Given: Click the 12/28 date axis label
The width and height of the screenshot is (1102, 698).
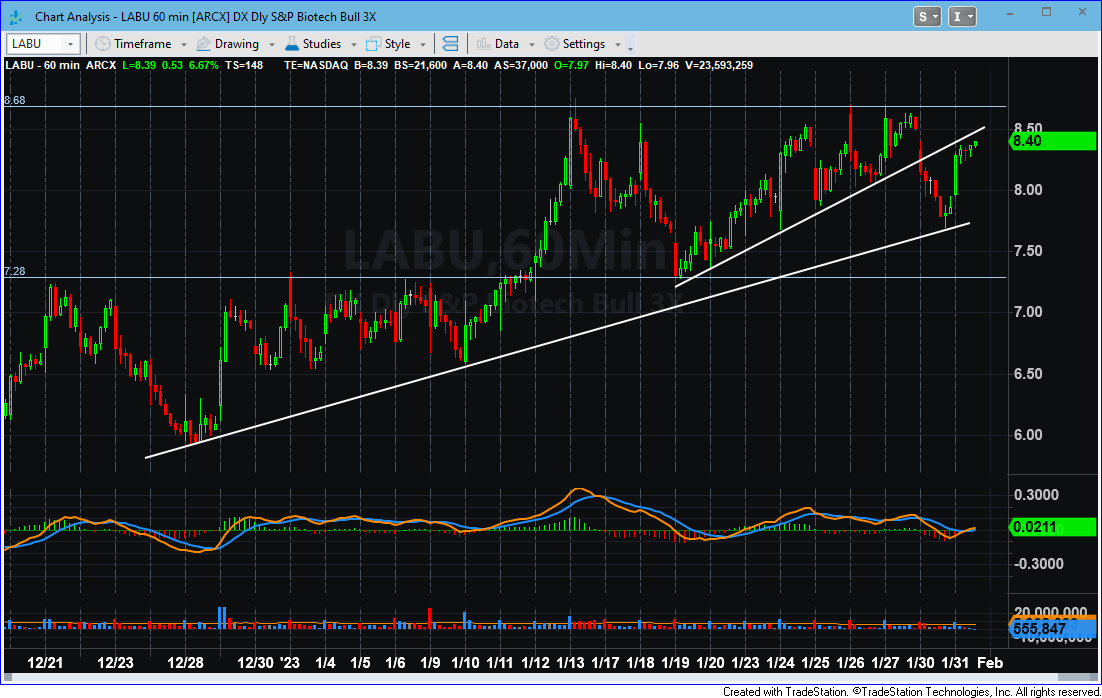Looking at the screenshot, I should point(185,662).
